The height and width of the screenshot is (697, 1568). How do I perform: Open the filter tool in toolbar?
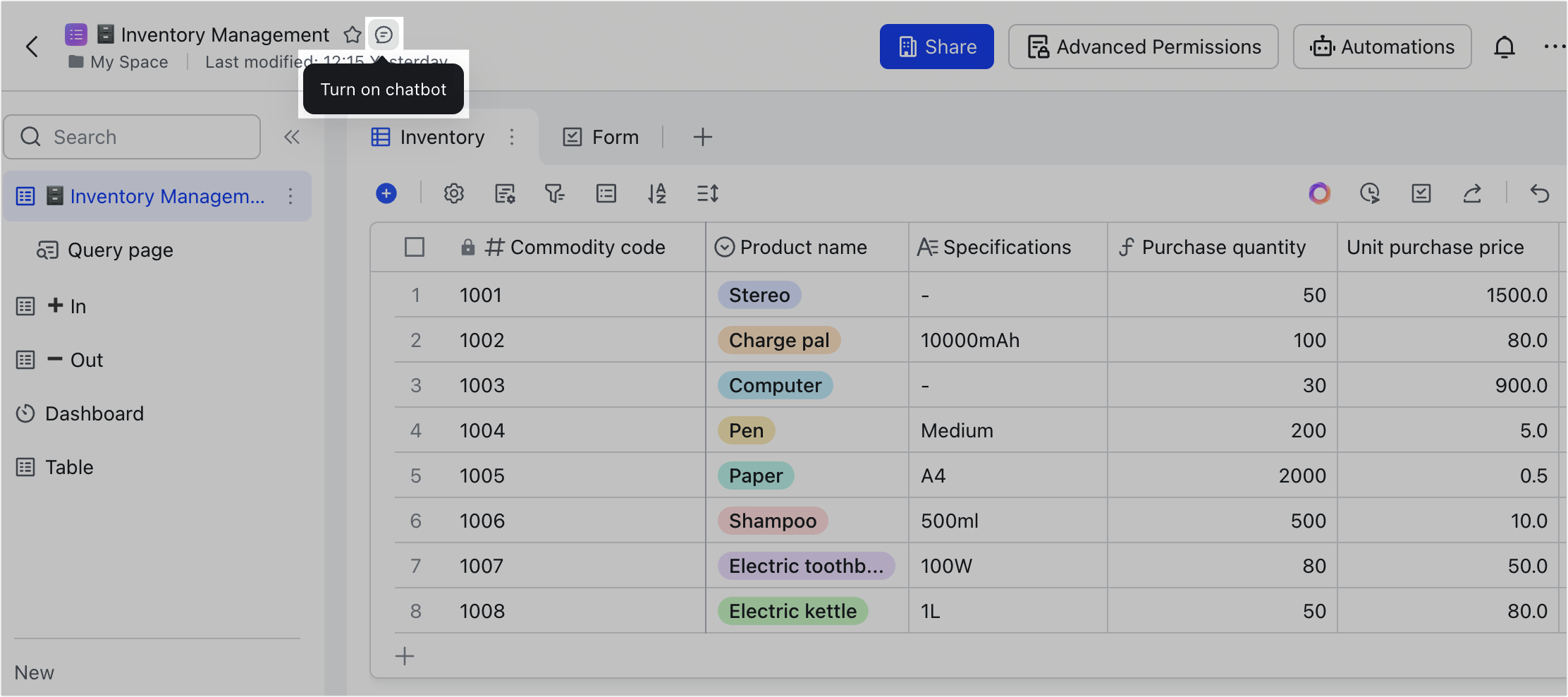[555, 193]
